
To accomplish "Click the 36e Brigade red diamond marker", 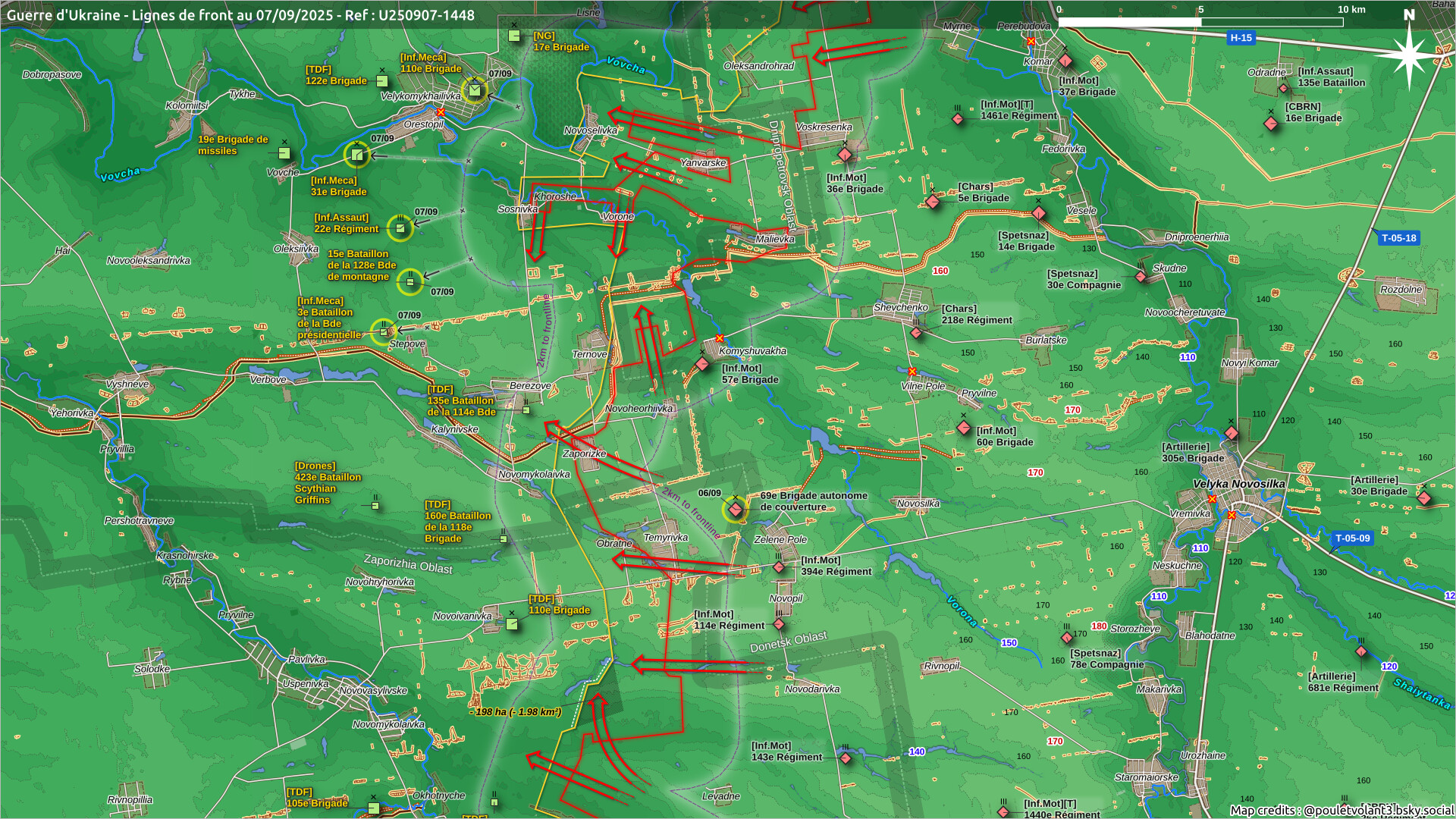I will (x=845, y=155).
